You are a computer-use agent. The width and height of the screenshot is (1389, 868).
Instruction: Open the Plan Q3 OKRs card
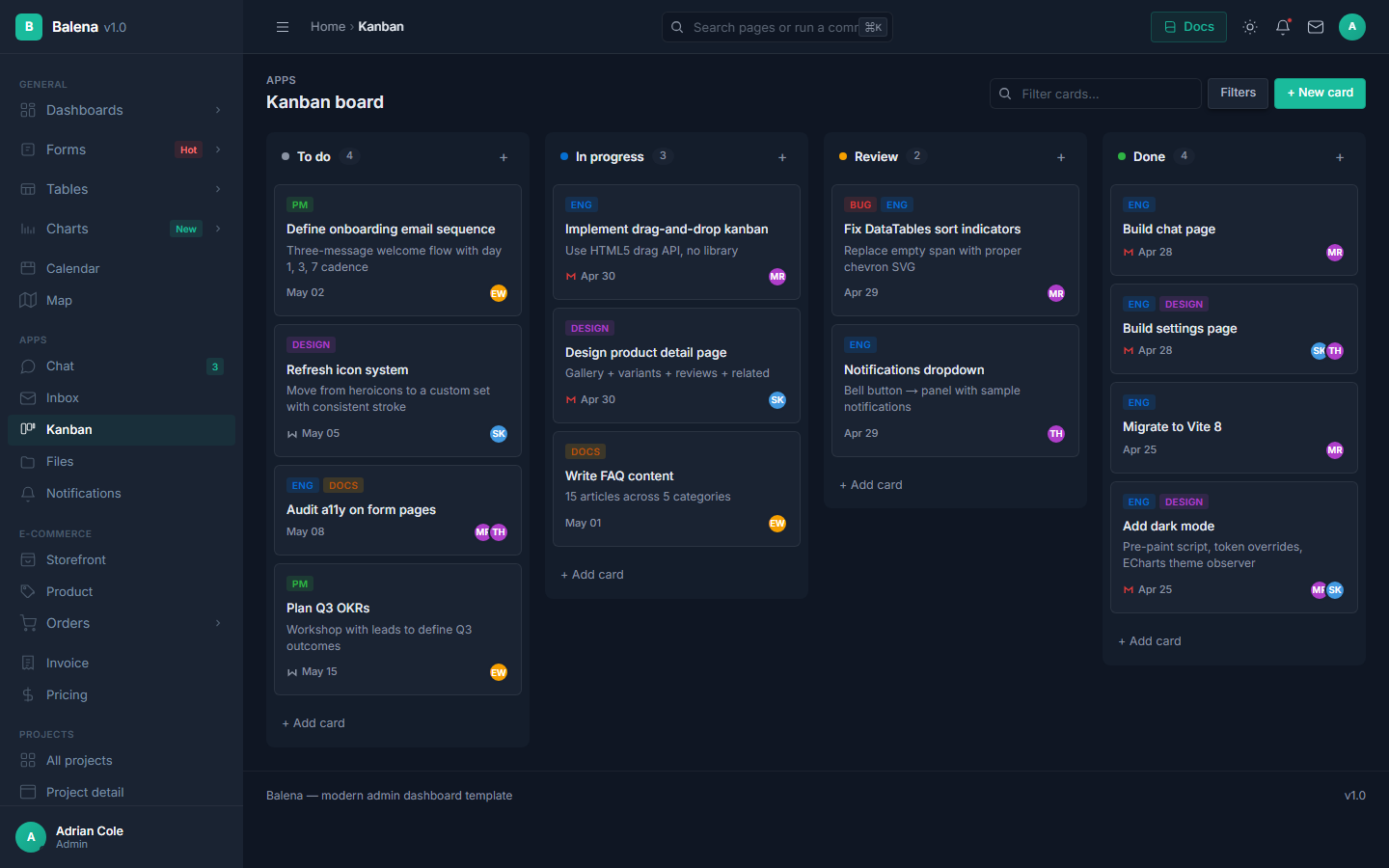tap(397, 629)
